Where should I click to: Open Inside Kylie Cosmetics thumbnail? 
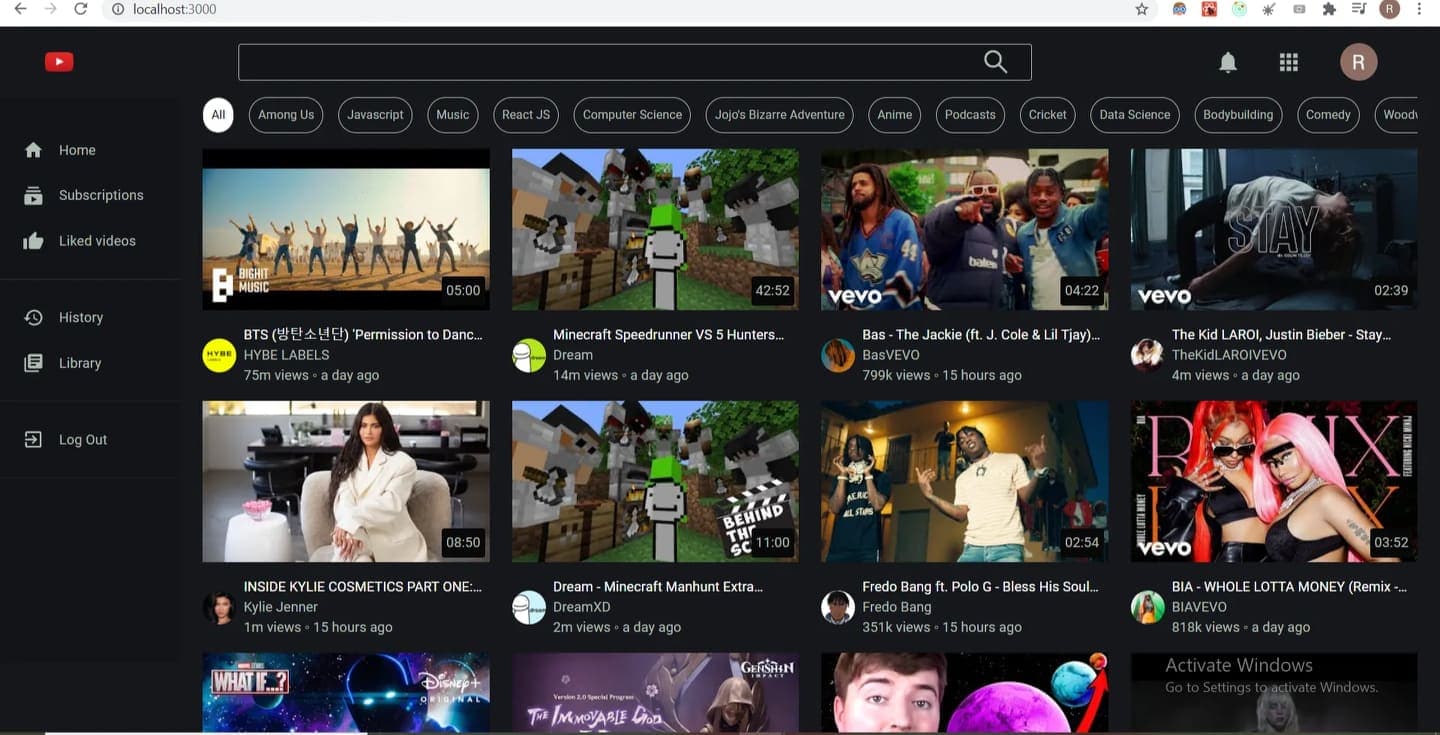coord(346,482)
